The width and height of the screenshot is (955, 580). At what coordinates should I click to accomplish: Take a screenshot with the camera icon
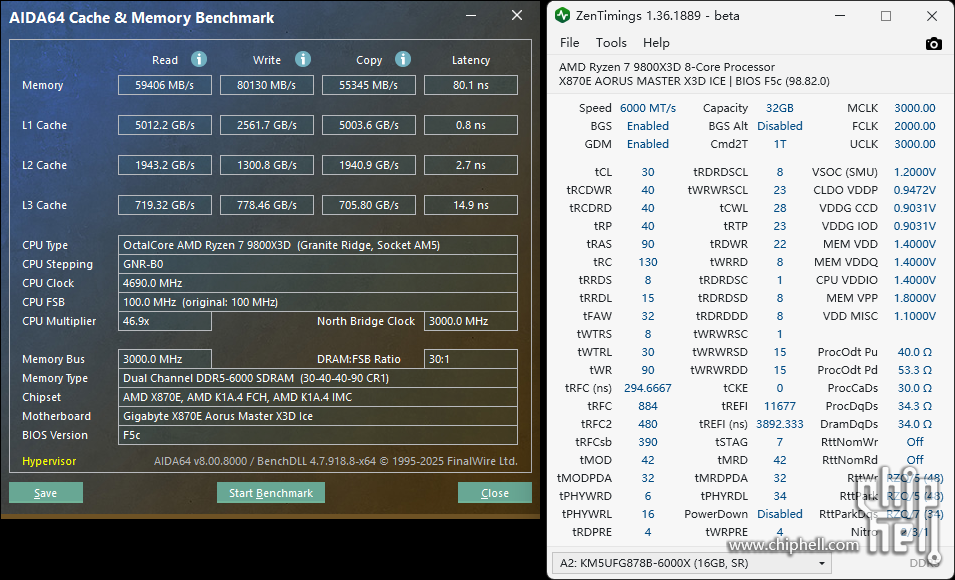[x=933, y=43]
